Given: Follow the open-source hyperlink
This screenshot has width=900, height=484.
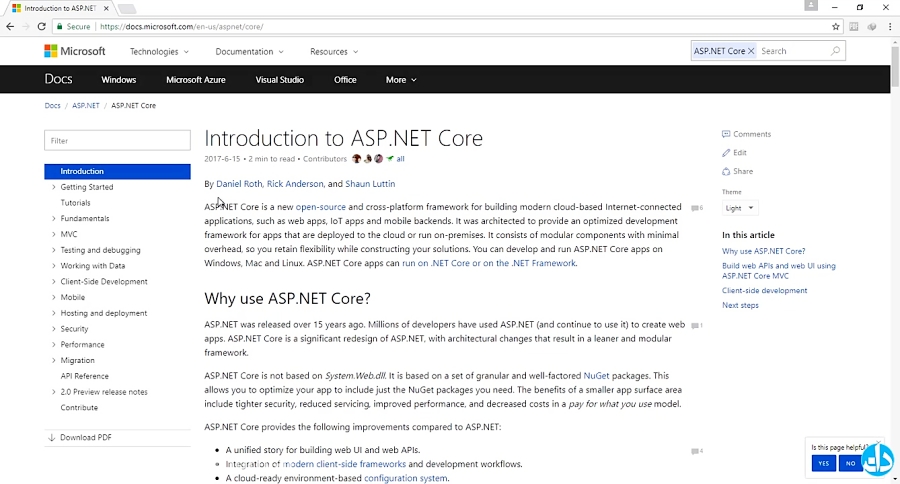Looking at the screenshot, I should [x=320, y=207].
